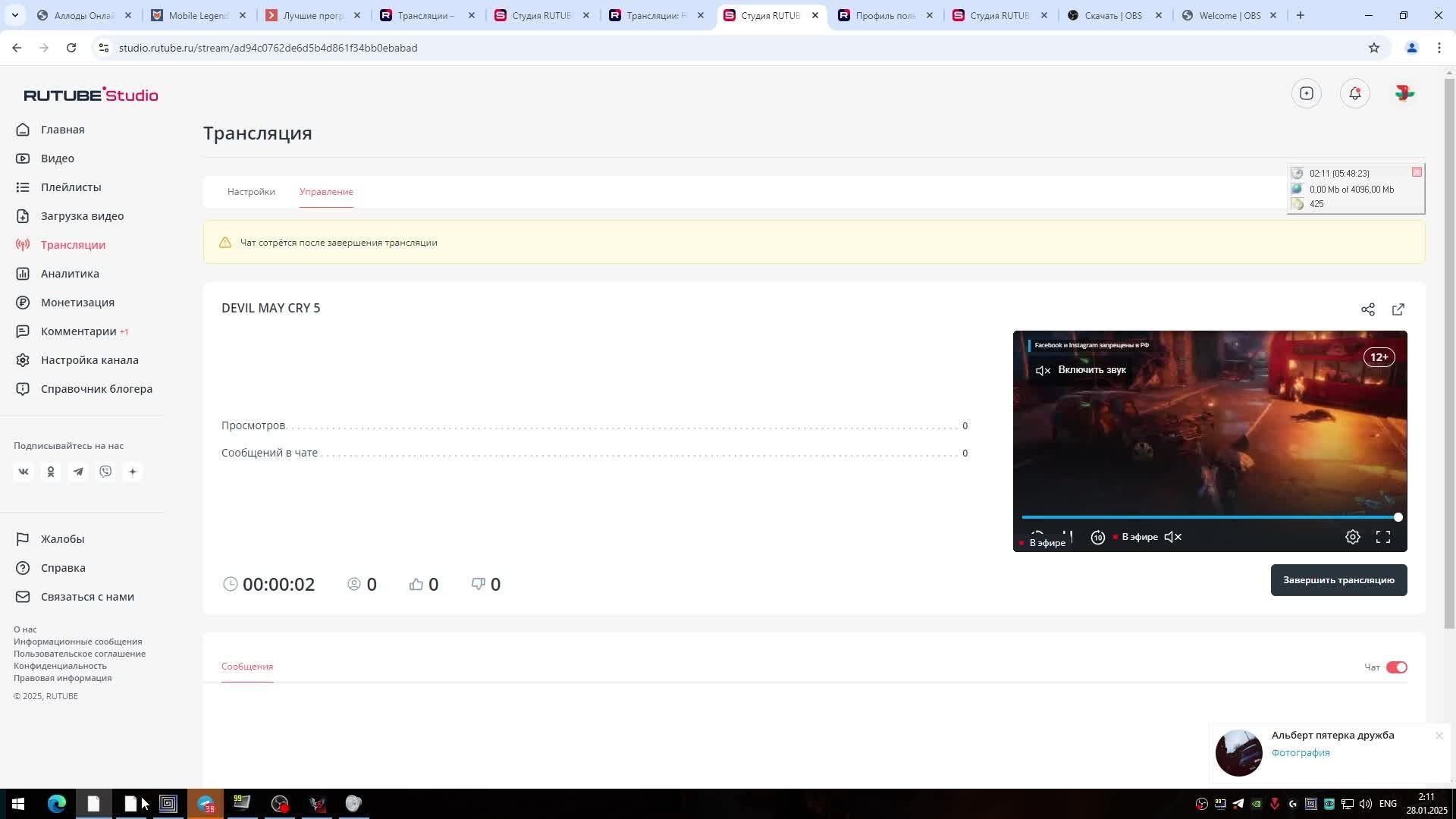This screenshot has height=819, width=1456.
Task: Click the add video plus icon in header
Action: click(1306, 93)
